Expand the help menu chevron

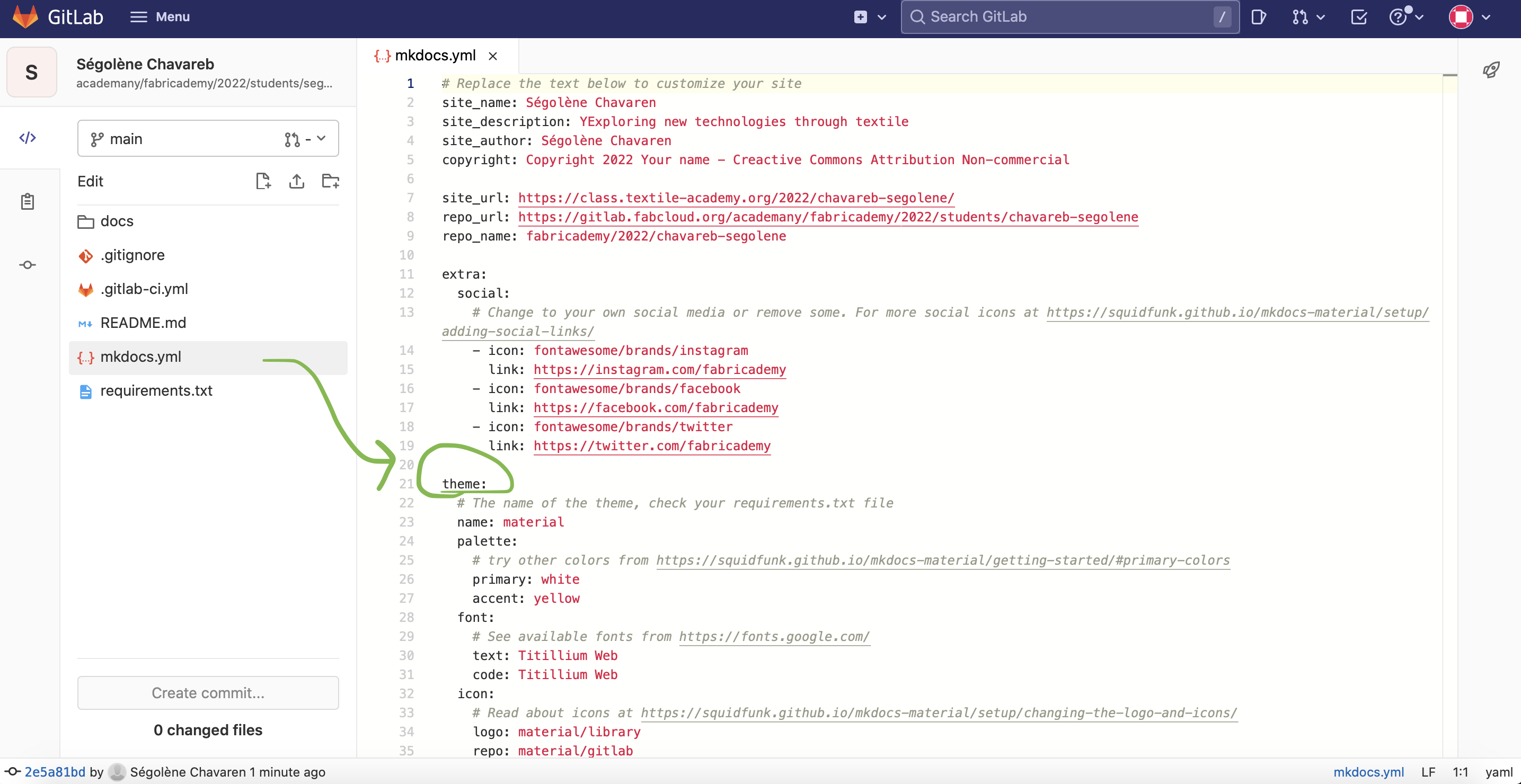(1419, 17)
